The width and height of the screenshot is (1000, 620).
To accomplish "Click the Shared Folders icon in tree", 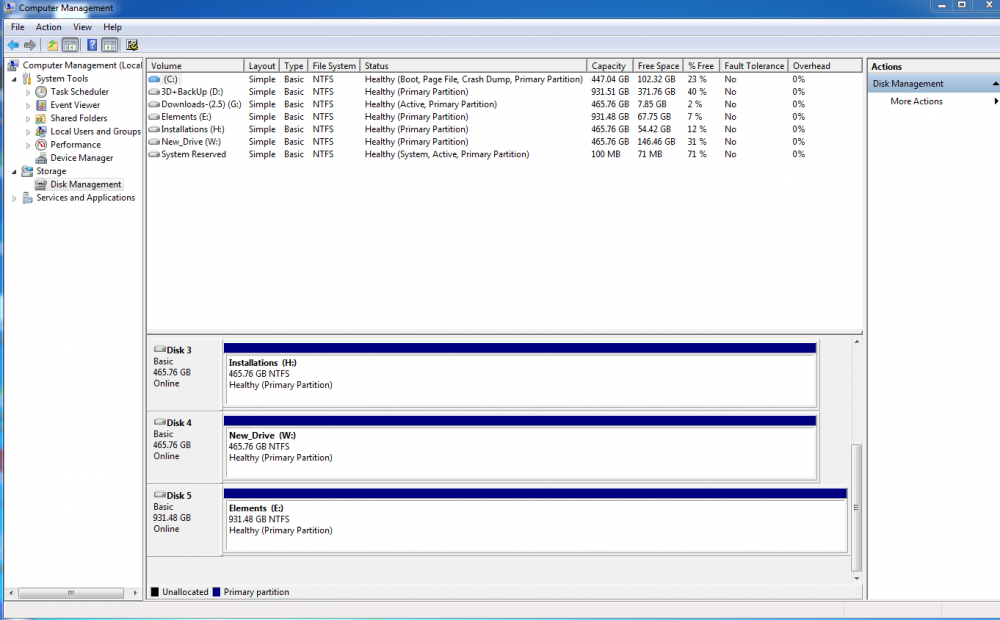I will click(41, 118).
